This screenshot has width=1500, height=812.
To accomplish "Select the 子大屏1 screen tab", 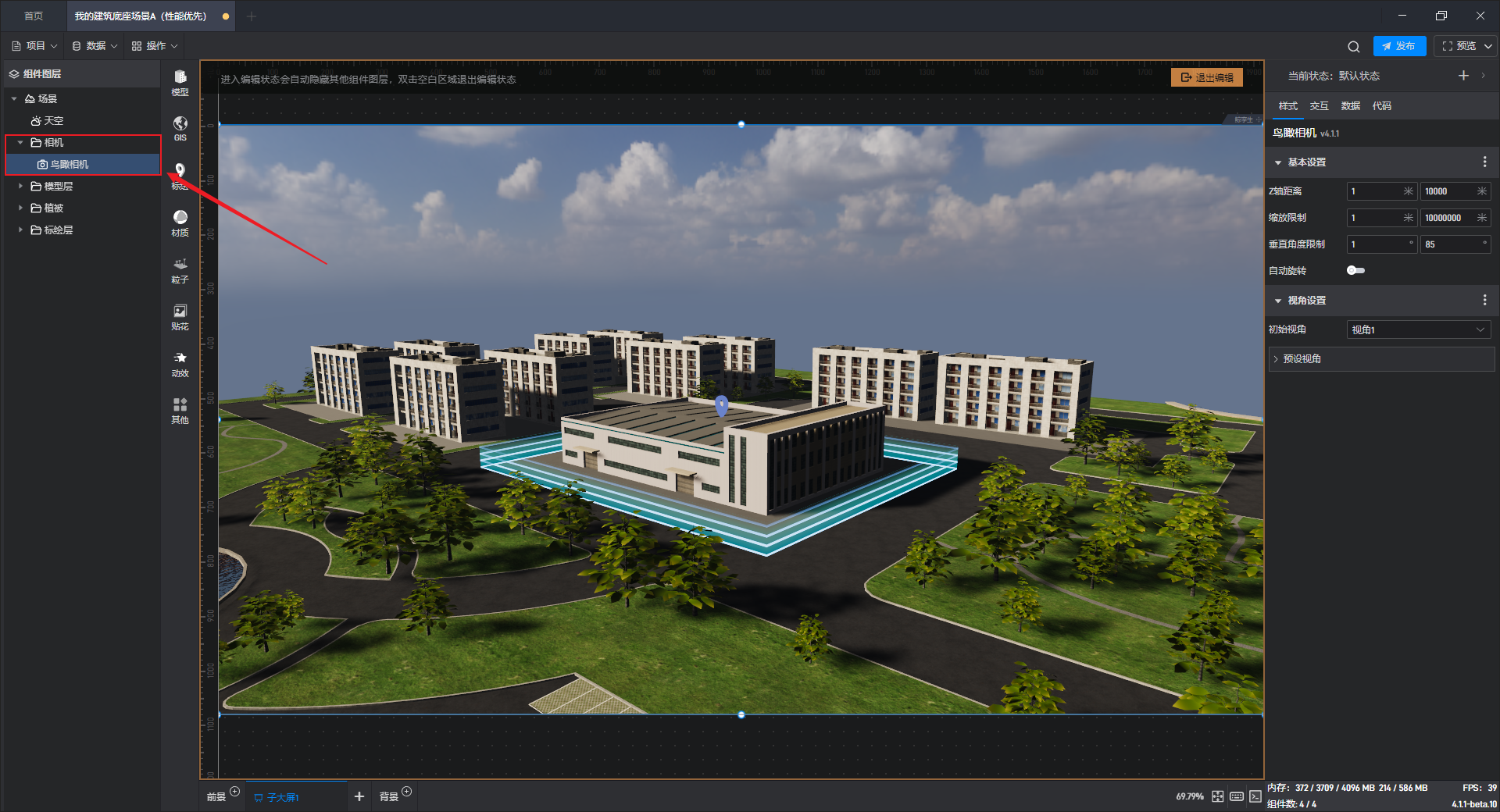I will [x=297, y=796].
